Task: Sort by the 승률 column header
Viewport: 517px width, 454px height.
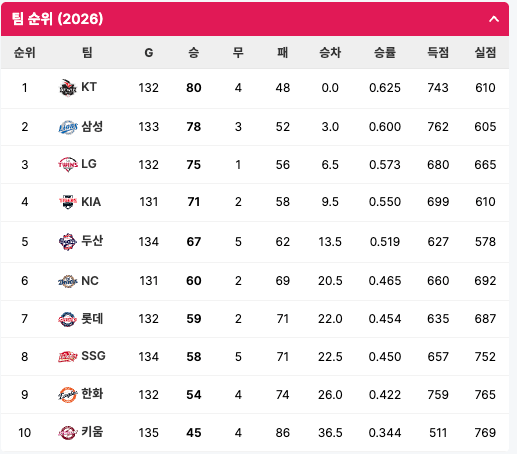Action: pos(385,53)
